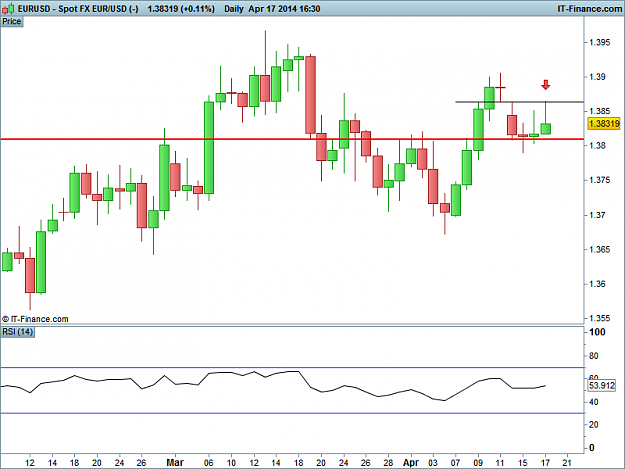Click the IT-Finance.com header text
The height and width of the screenshot is (469, 625).
[x=590, y=9]
